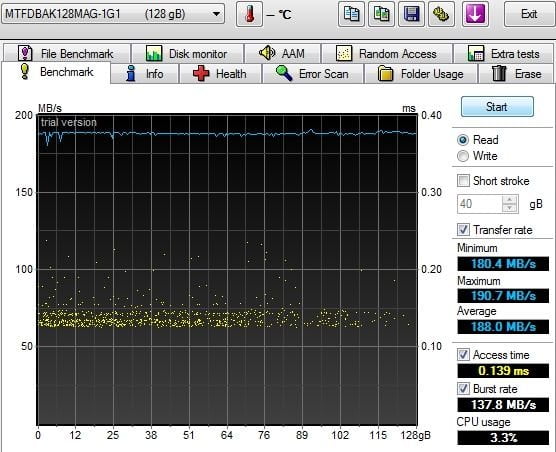This screenshot has height=452, width=556.
Task: Switch to the Folder Usage tab
Action: tap(421, 74)
